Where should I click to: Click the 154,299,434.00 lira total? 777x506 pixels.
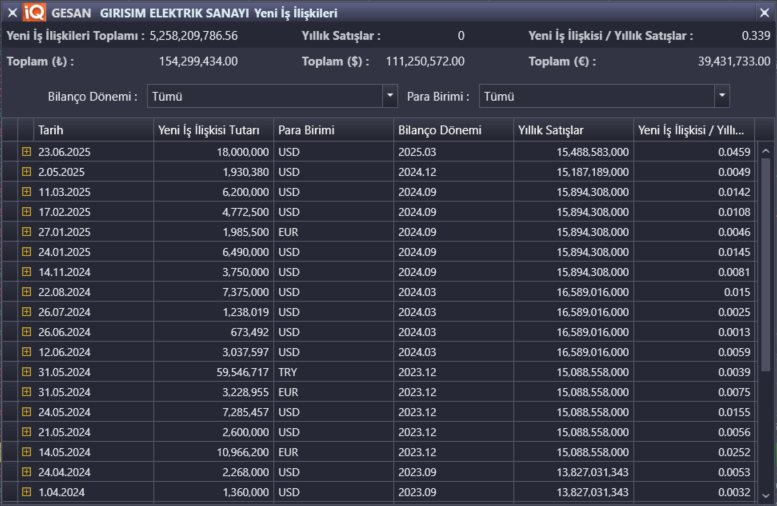(x=198, y=61)
